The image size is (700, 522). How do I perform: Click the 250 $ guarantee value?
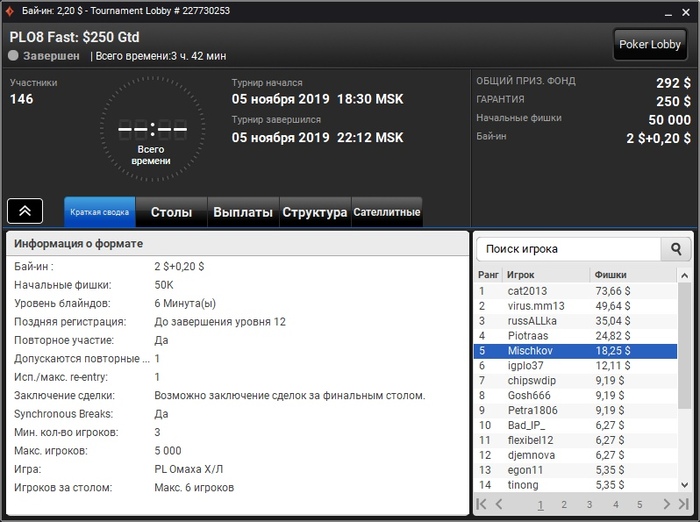coord(673,101)
